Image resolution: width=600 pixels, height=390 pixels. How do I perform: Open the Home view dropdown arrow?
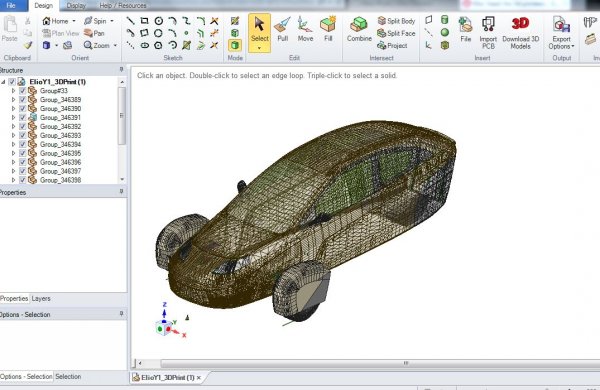(x=74, y=21)
